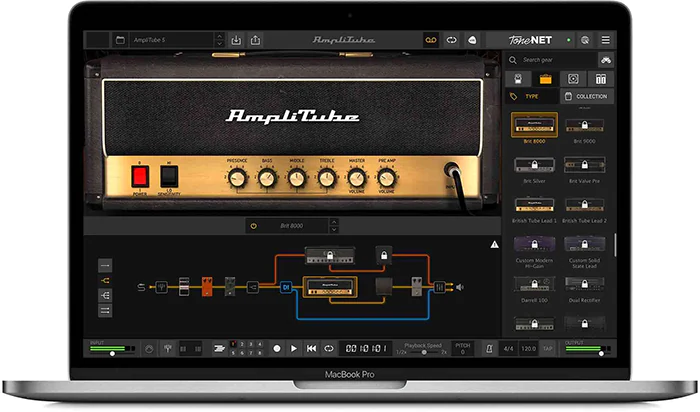Toggle the LO sensitivity switch on amp
The image size is (700, 412).
(169, 177)
